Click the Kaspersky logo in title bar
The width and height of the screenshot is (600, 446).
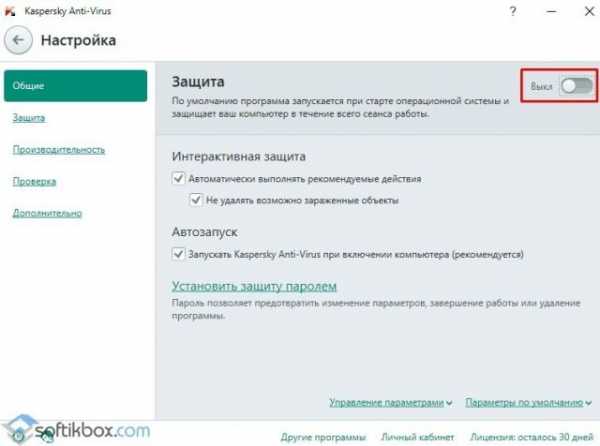(x=10, y=11)
